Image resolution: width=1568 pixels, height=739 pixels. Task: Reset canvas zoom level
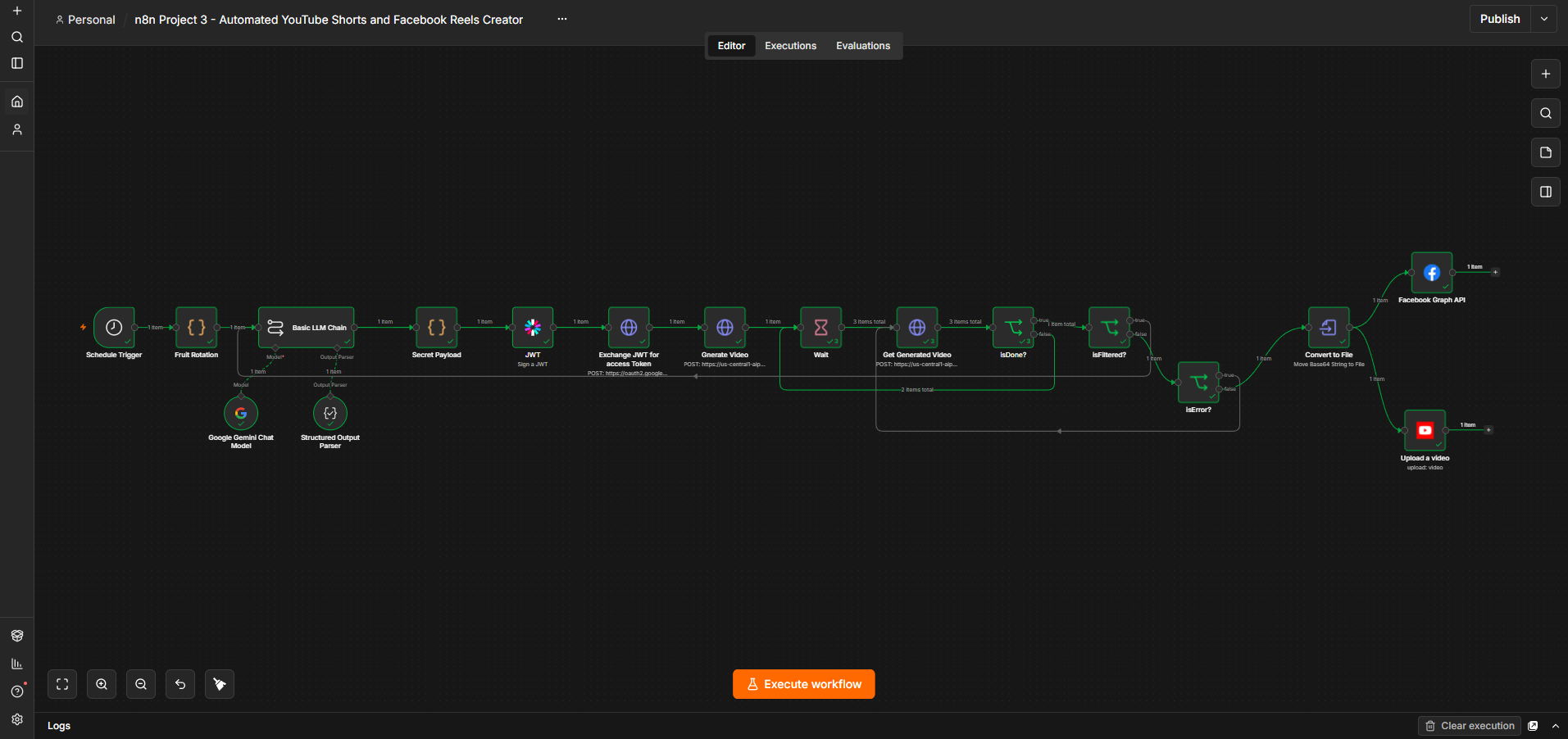pyautogui.click(x=180, y=684)
